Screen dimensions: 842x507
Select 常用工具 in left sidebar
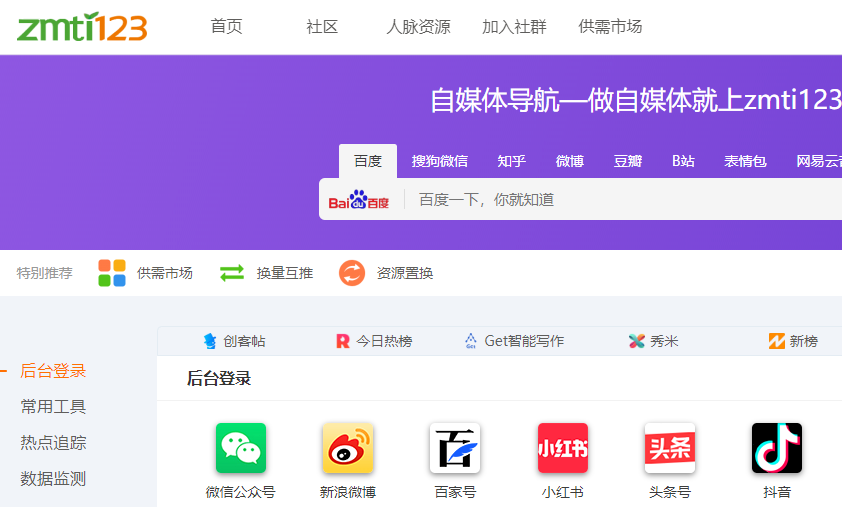[x=53, y=407]
